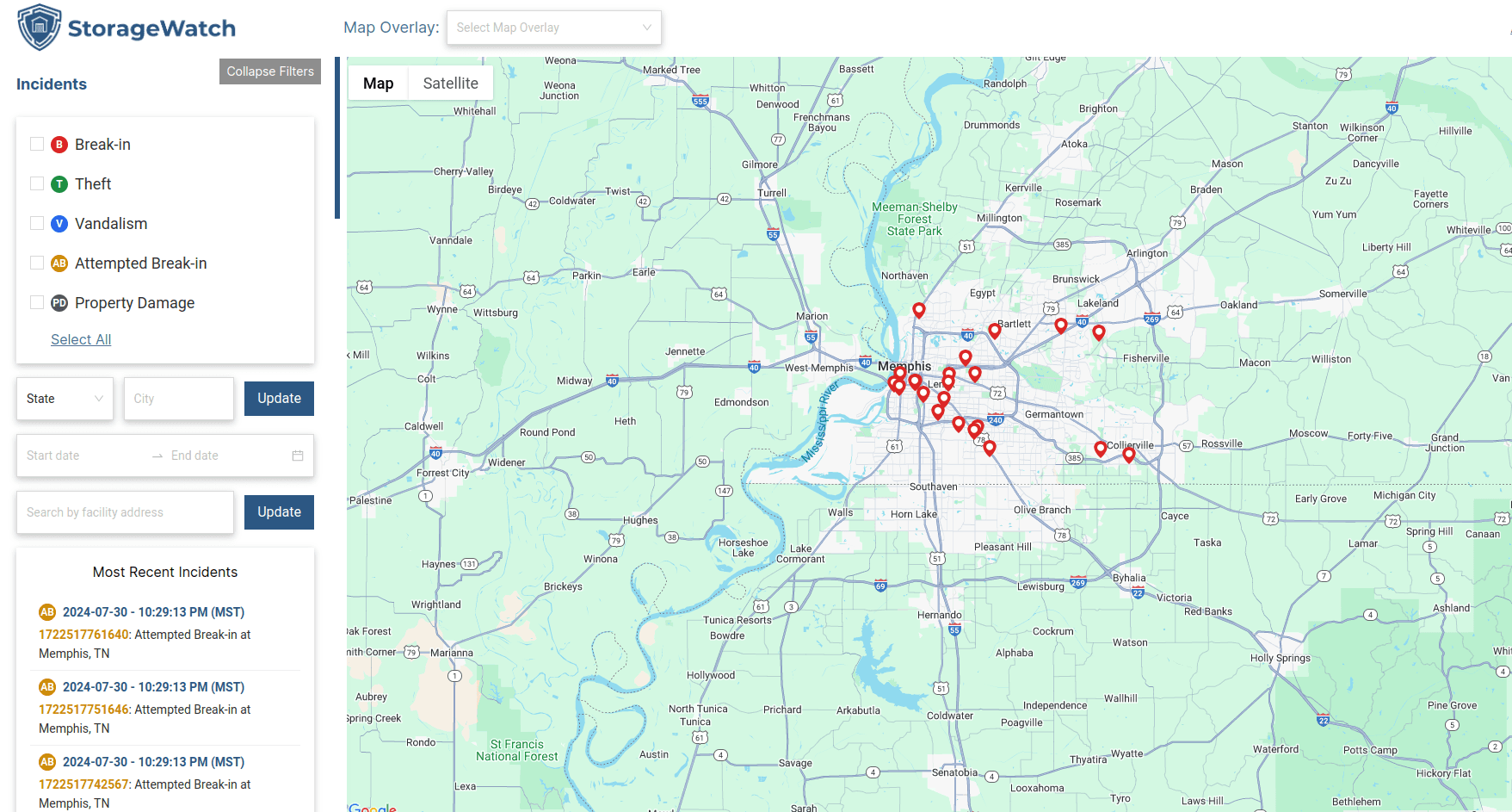Click the map pin near Bartlett
This screenshot has height=812, width=1512.
(994, 331)
